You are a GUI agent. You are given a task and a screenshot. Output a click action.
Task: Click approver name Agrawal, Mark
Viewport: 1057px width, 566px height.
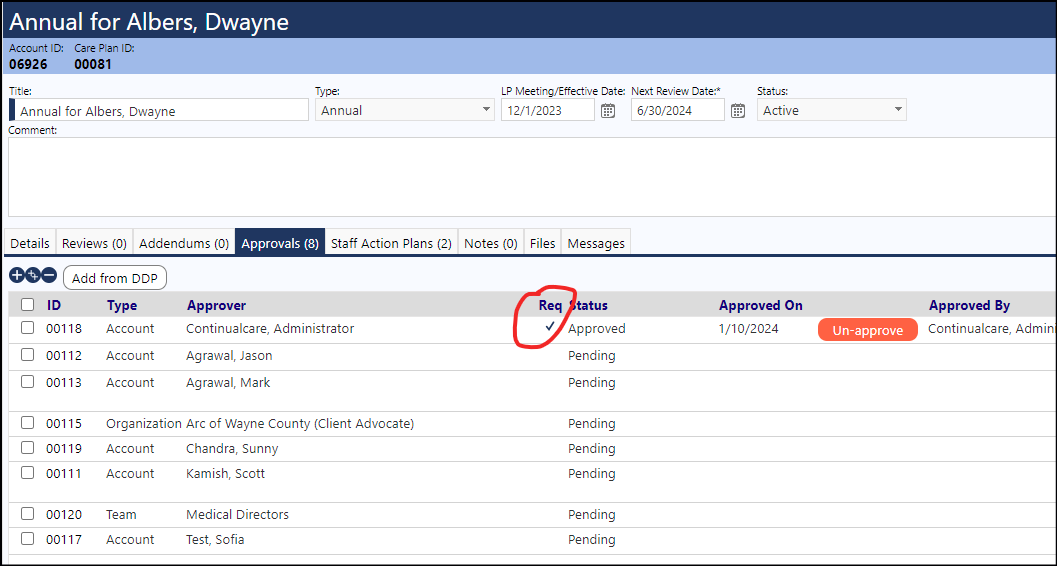click(x=228, y=382)
